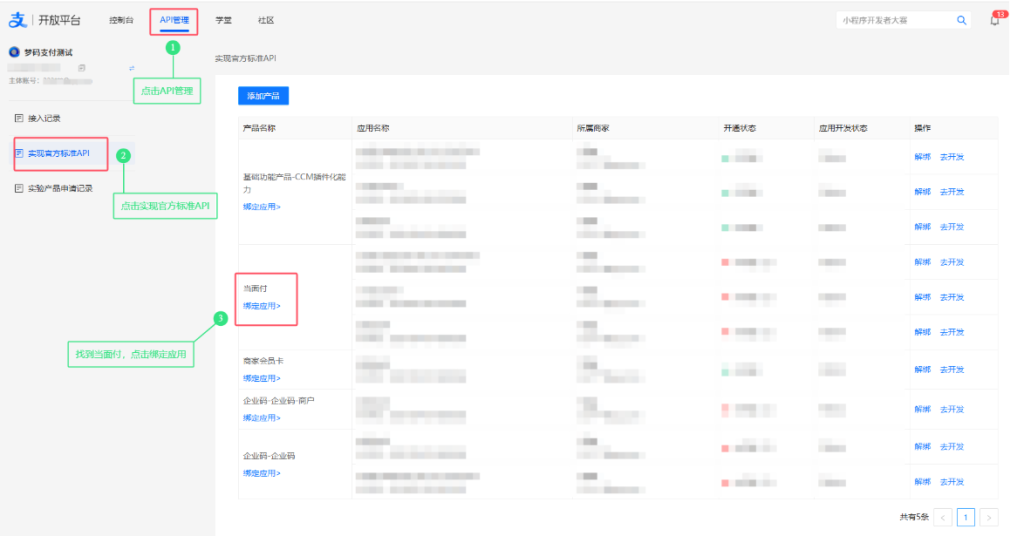The height and width of the screenshot is (536, 1024).
Task: Switch to the 控制台 tab
Action: tap(121, 20)
